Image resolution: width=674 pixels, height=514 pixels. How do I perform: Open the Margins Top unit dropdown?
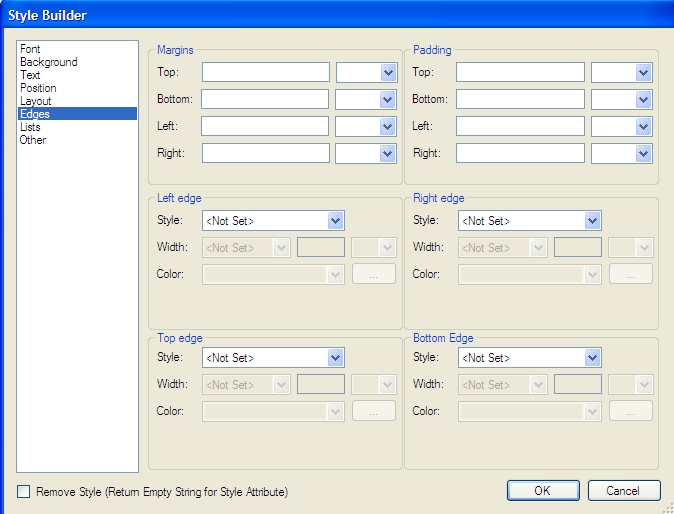pyautogui.click(x=388, y=72)
